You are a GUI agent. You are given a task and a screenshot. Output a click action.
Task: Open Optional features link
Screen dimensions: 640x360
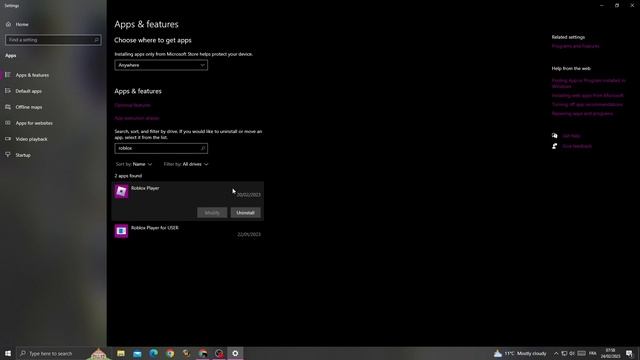[x=132, y=105]
